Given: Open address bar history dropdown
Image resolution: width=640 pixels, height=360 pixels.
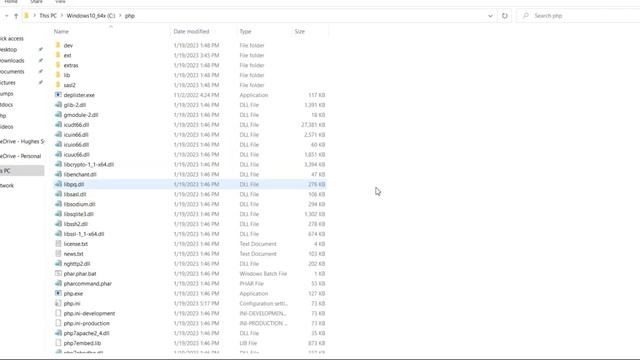Looking at the screenshot, I should (490, 16).
